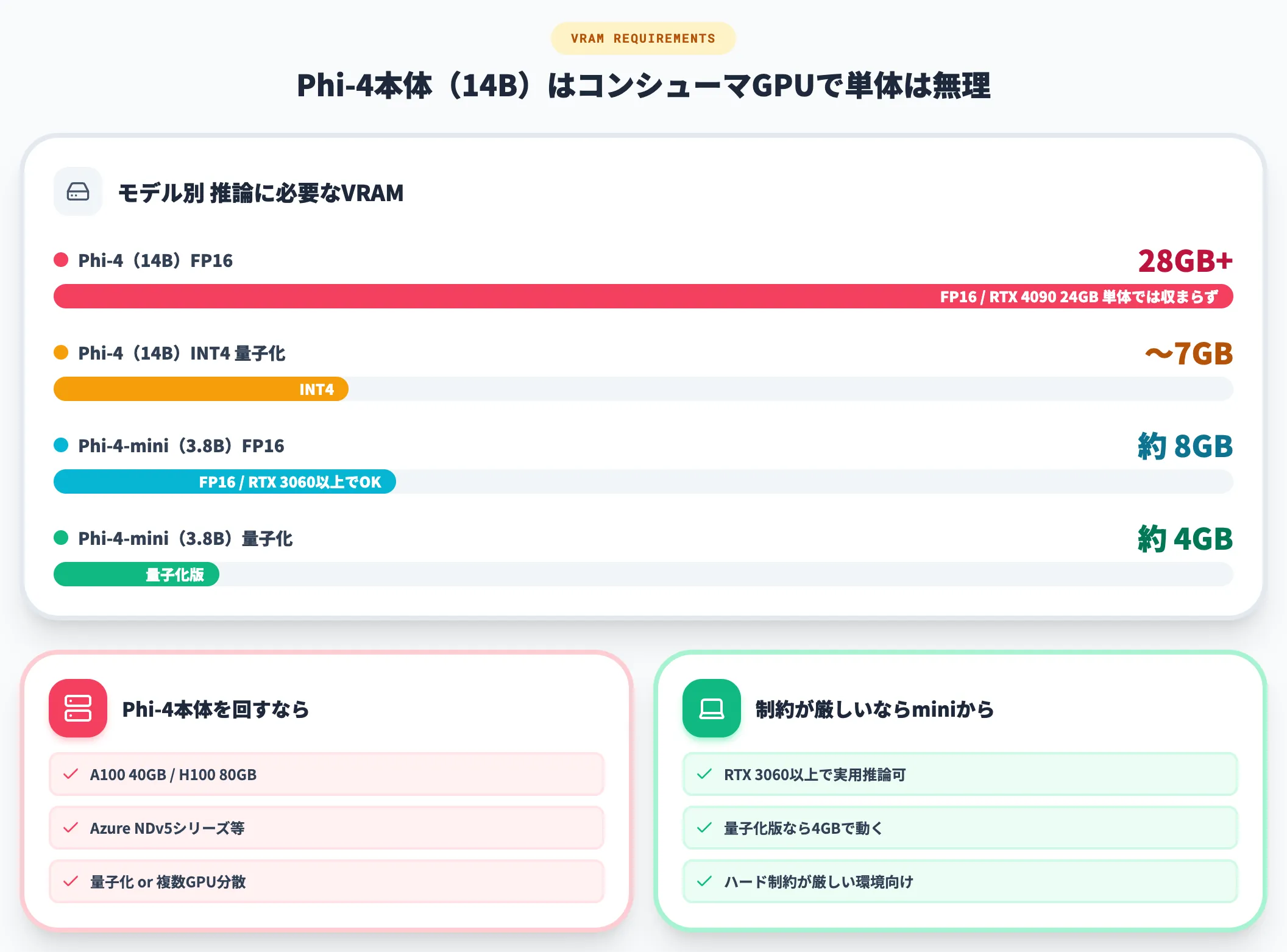Screen dimensions: 1287x952
Task: Select the ハード制約が厳しい環境向け item
Action: tap(960, 881)
